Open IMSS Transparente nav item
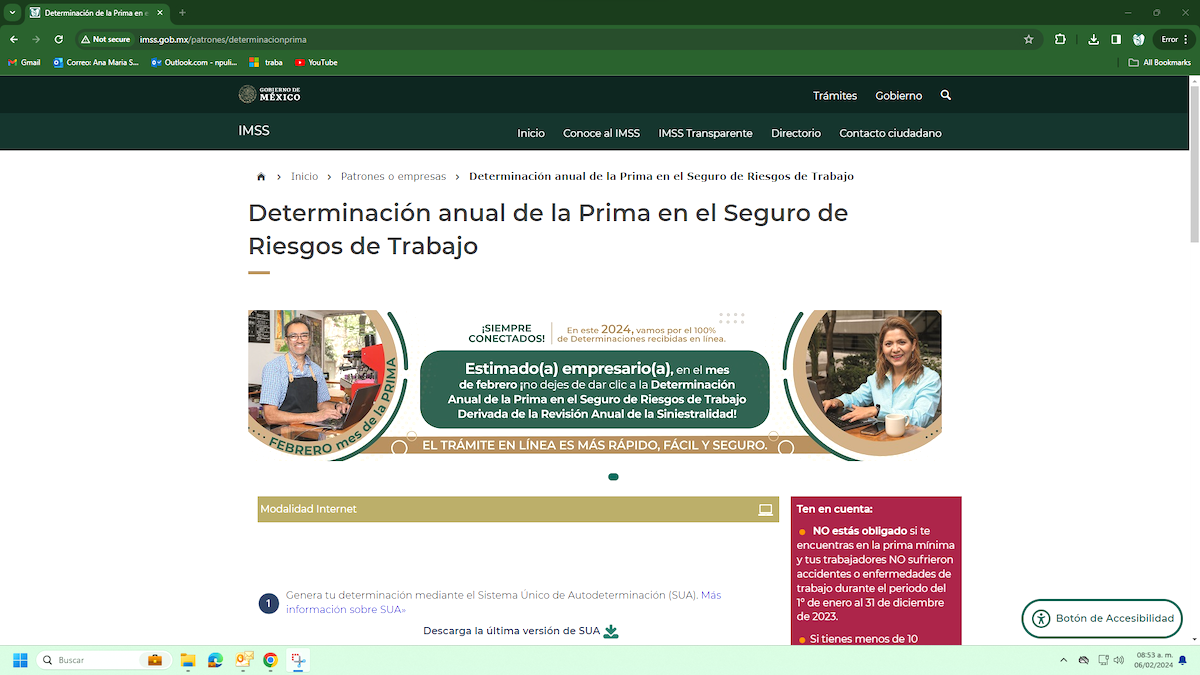 point(705,134)
